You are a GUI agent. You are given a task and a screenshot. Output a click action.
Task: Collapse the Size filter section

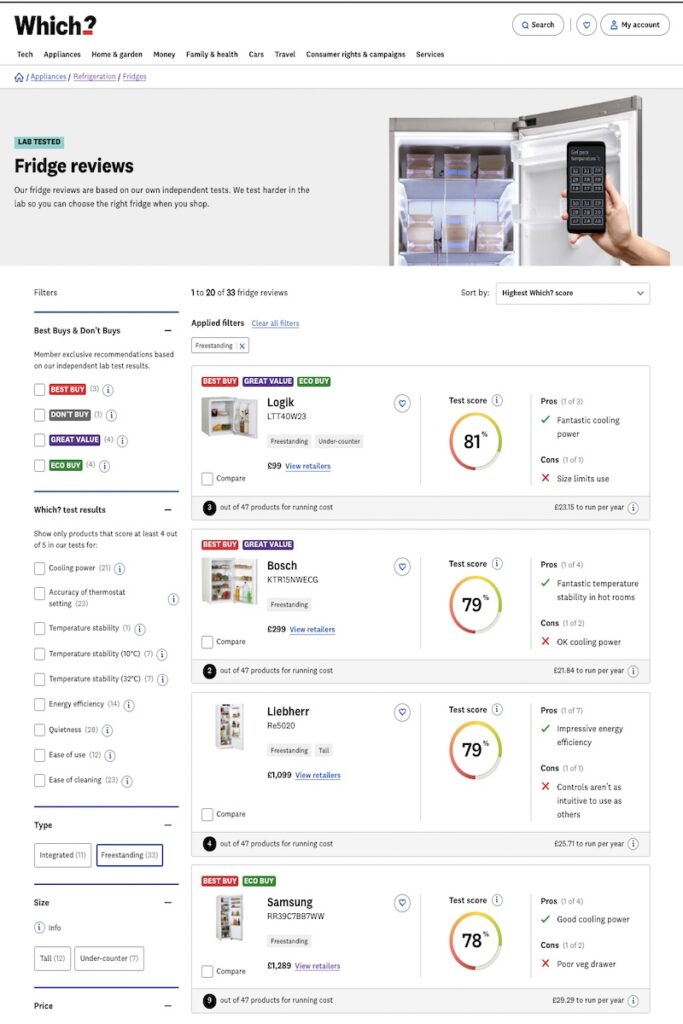pyautogui.click(x=168, y=903)
